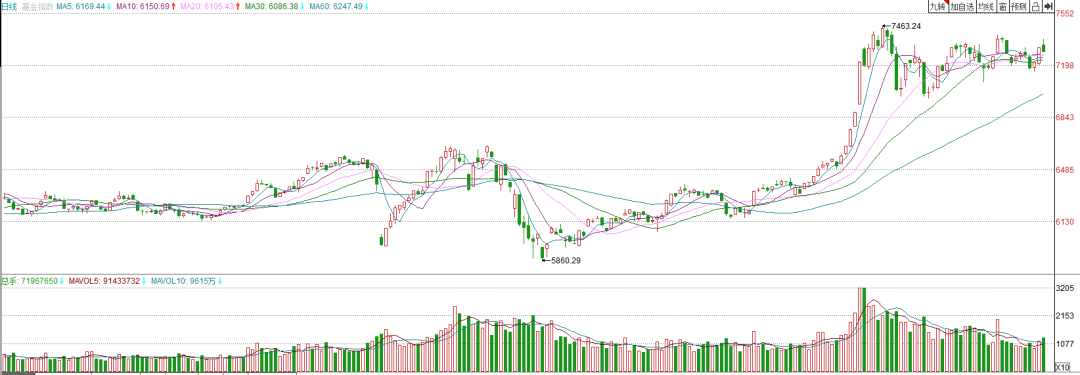Toggle the 均线 moving average lines
The height and width of the screenshot is (375, 1080).
pyautogui.click(x=986, y=6)
